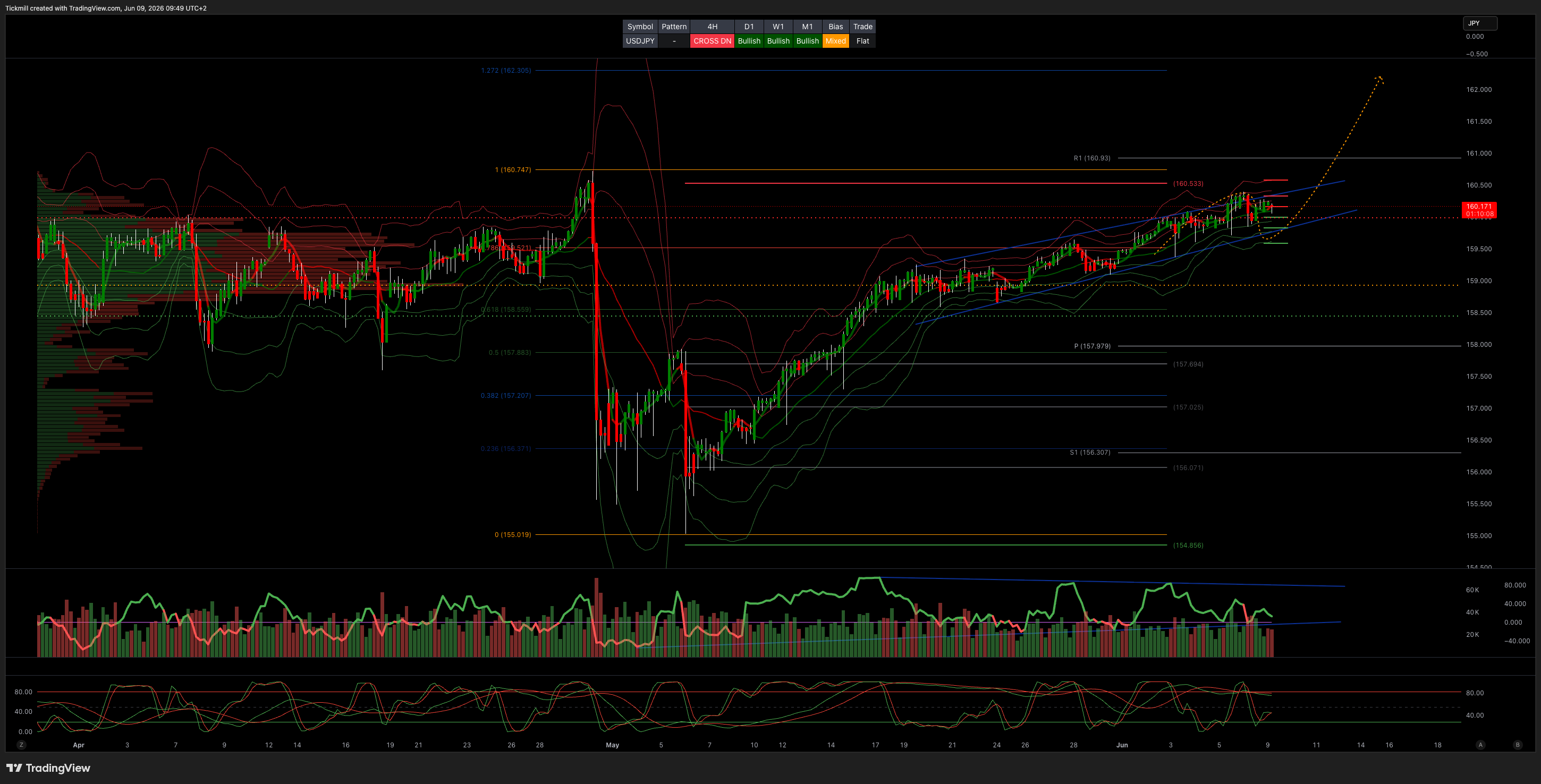Image resolution: width=1541 pixels, height=784 pixels.
Task: Click the Bullish cell under W1
Action: point(778,41)
